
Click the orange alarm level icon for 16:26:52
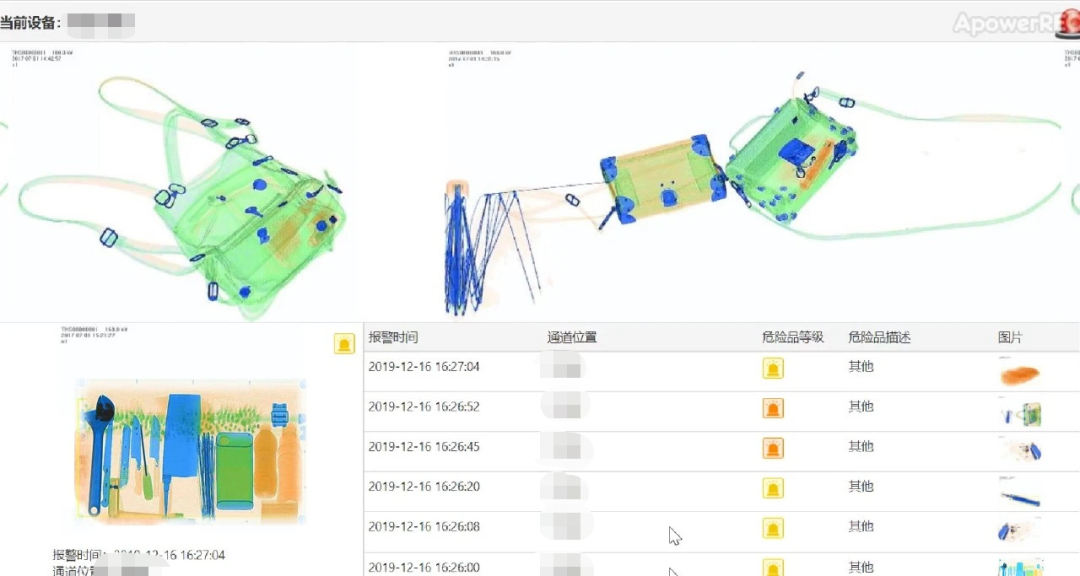click(773, 408)
